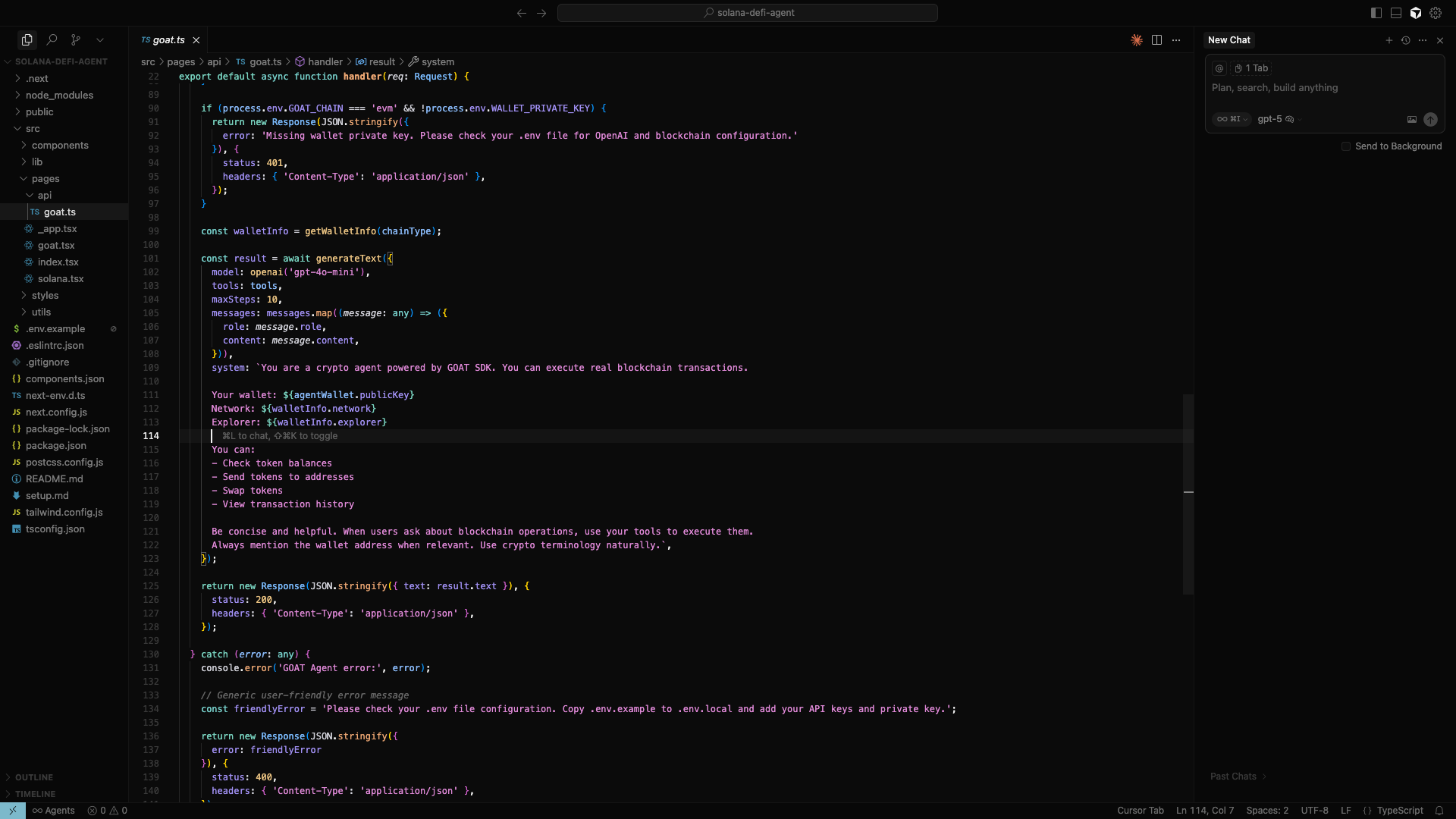Click TypeScript in the status bar
Image resolution: width=1456 pixels, height=819 pixels.
coord(1399,810)
